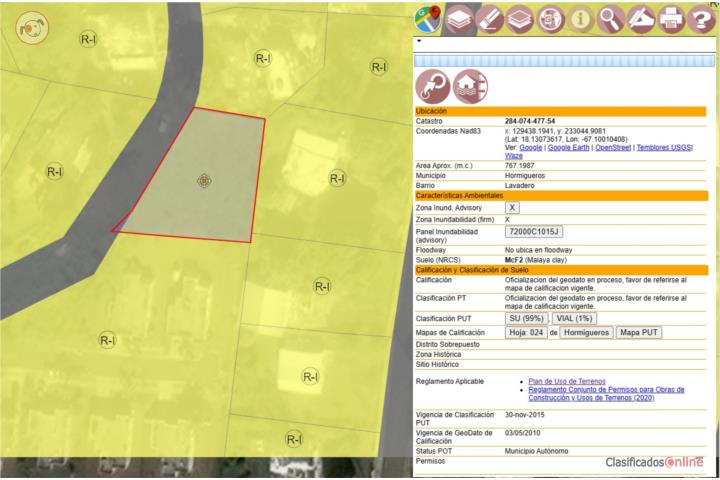720x480 pixels.
Task: Click the Permisos label at panel bottom
Action: (430, 461)
